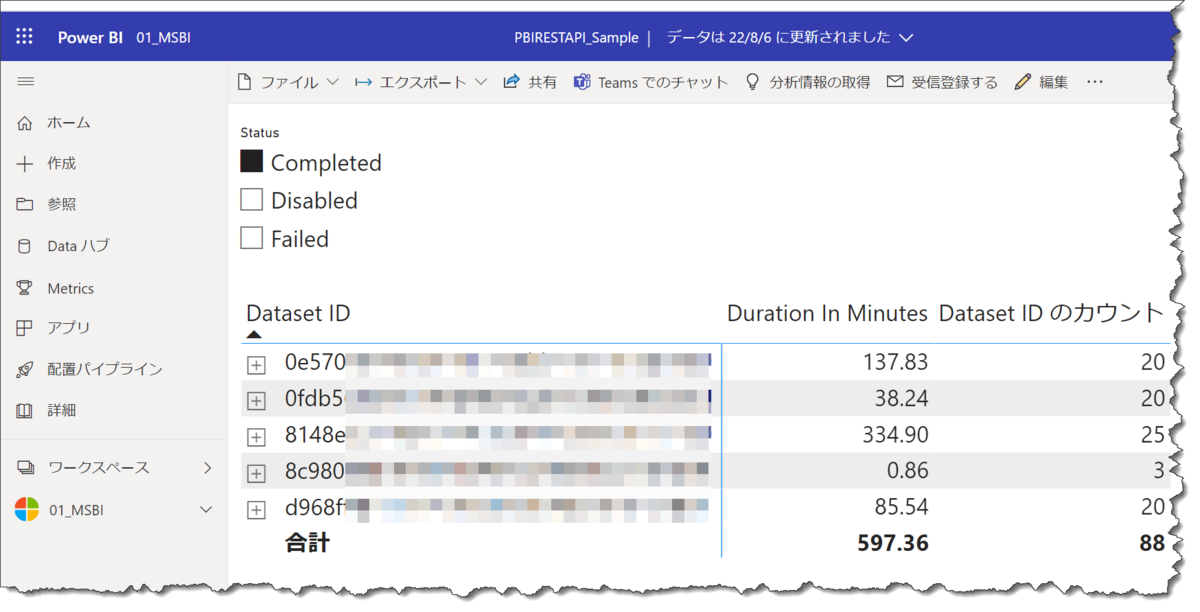Screen dimensions: 1200x612
Task: Click the count cell showing 3
Action: 1158,470
